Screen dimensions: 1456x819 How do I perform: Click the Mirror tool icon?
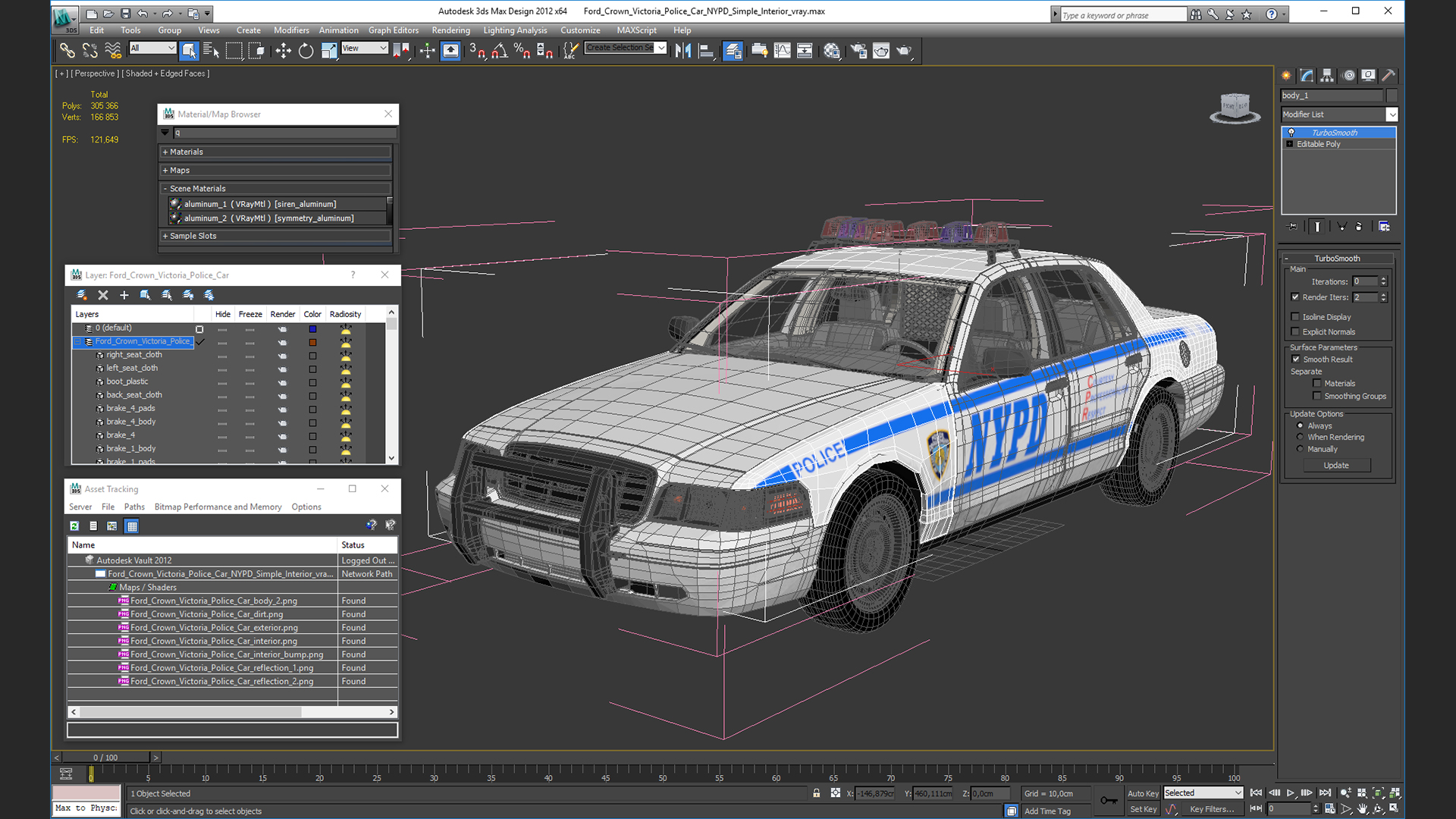(x=683, y=51)
